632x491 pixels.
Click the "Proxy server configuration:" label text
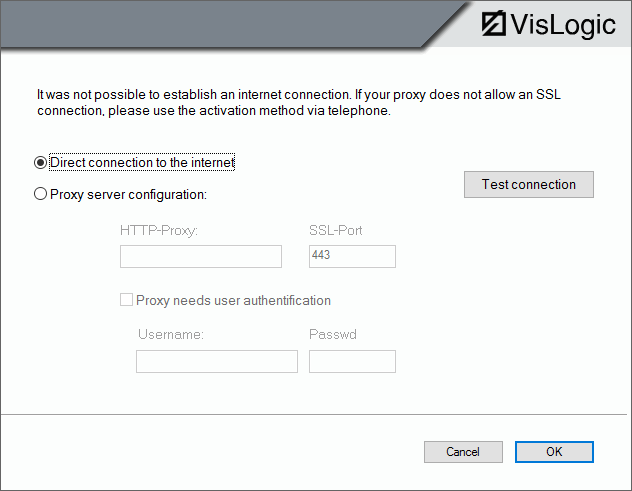[128, 194]
